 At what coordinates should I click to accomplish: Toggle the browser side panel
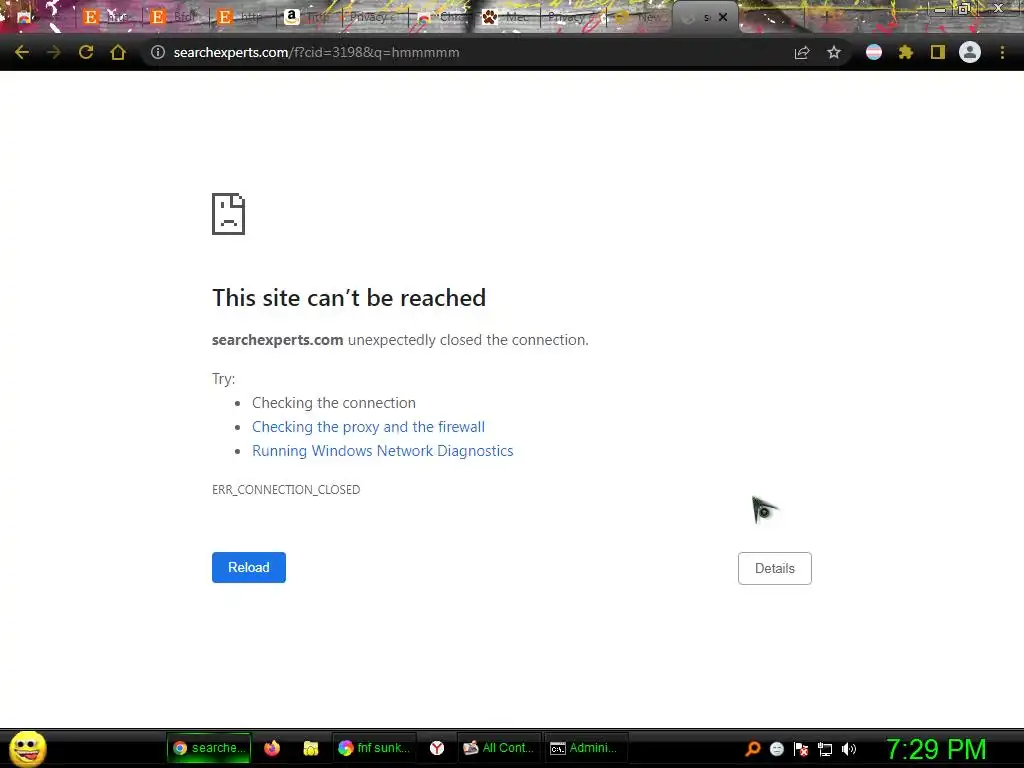938,52
